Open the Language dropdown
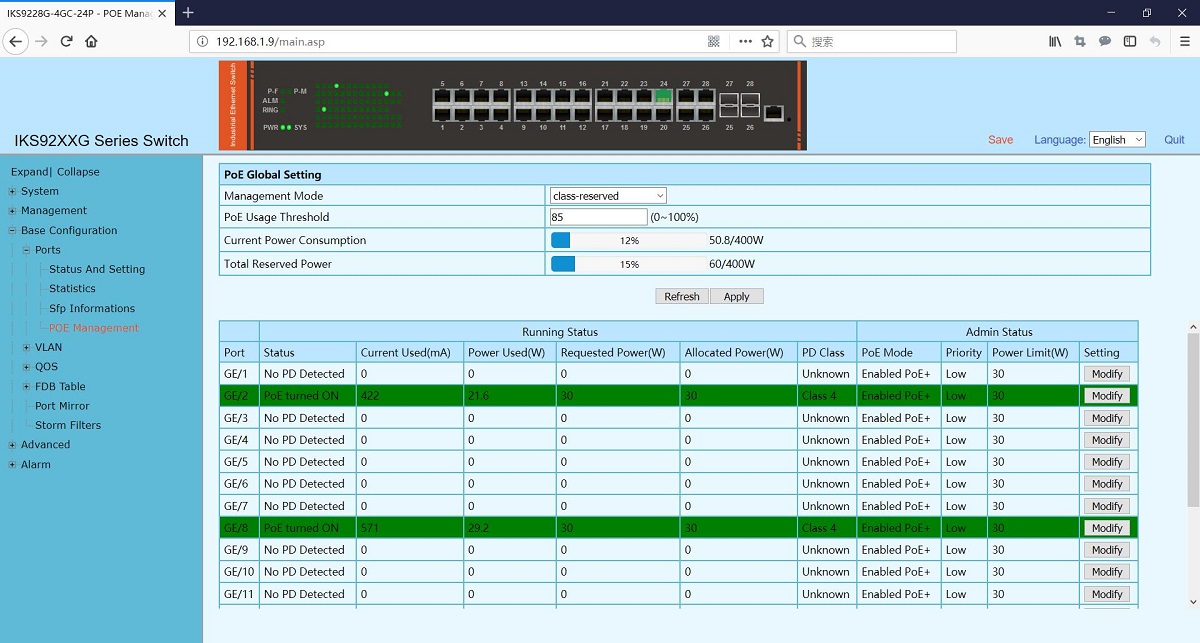Viewport: 1200px width, 643px height. point(1117,140)
